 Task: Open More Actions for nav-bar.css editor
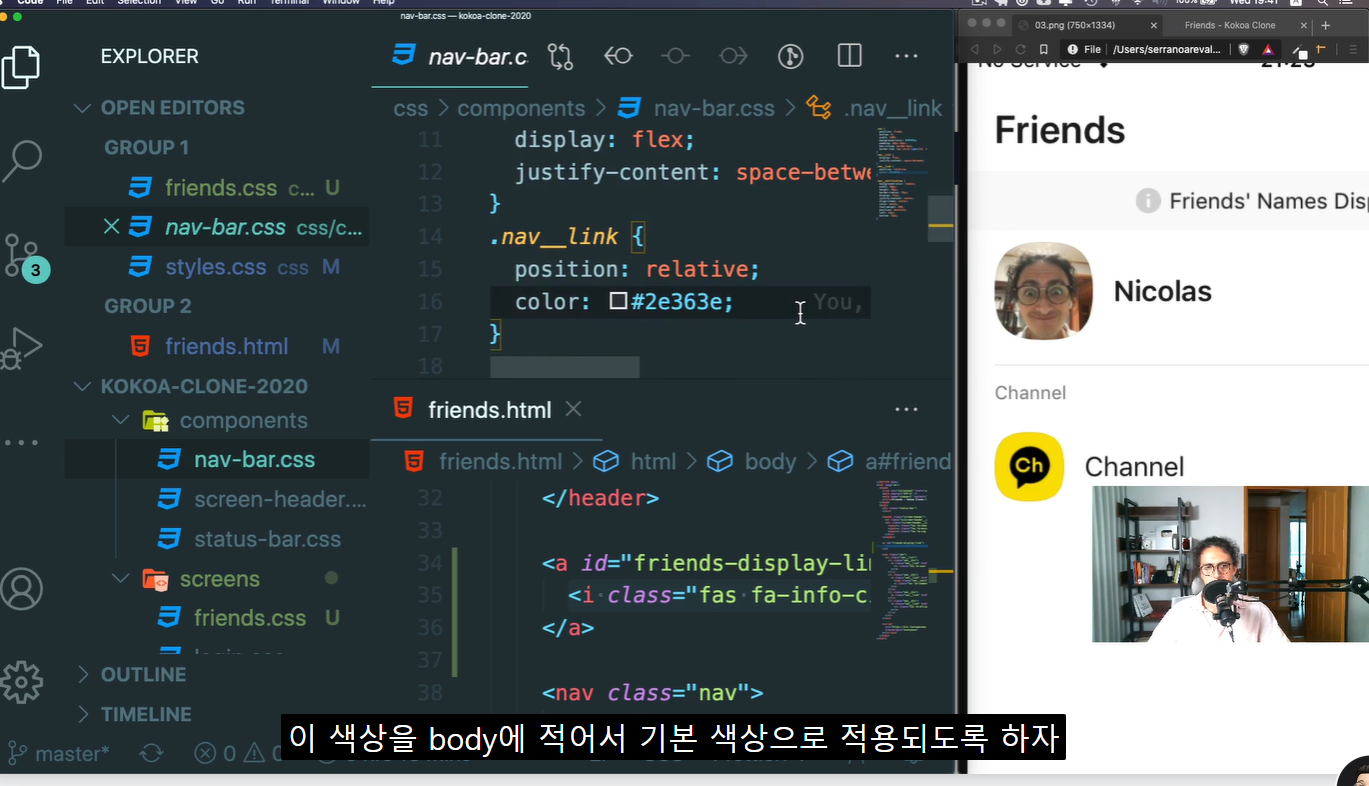tap(906, 56)
